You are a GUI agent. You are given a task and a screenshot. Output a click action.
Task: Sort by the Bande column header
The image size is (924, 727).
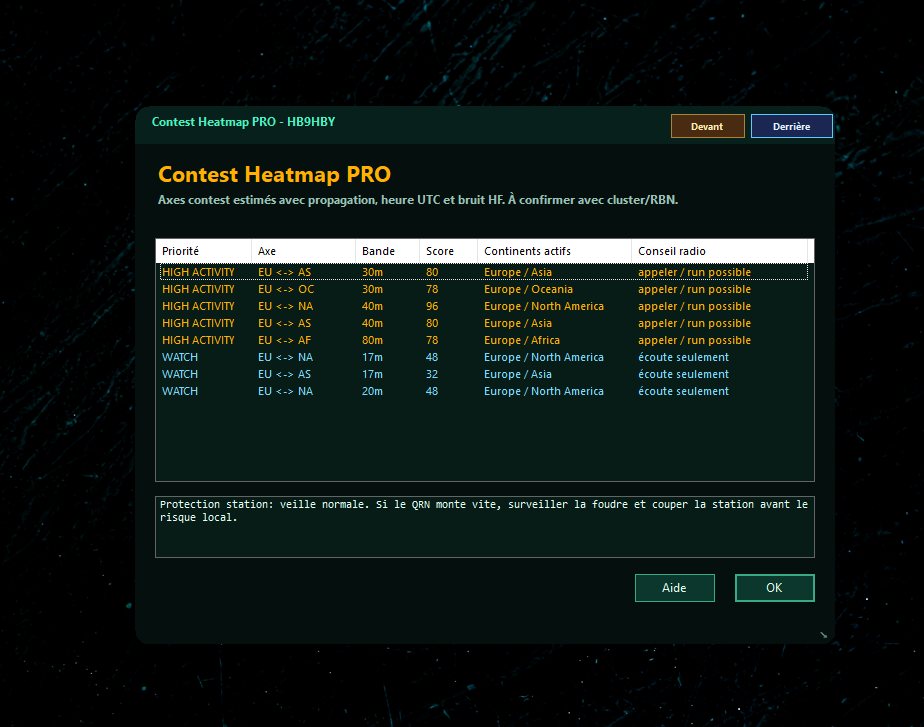coord(387,251)
